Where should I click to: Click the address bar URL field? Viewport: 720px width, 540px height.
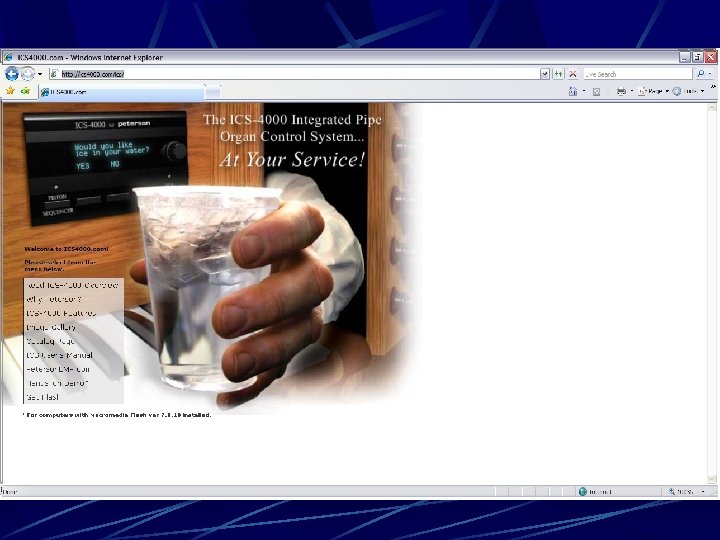pyautogui.click(x=294, y=74)
